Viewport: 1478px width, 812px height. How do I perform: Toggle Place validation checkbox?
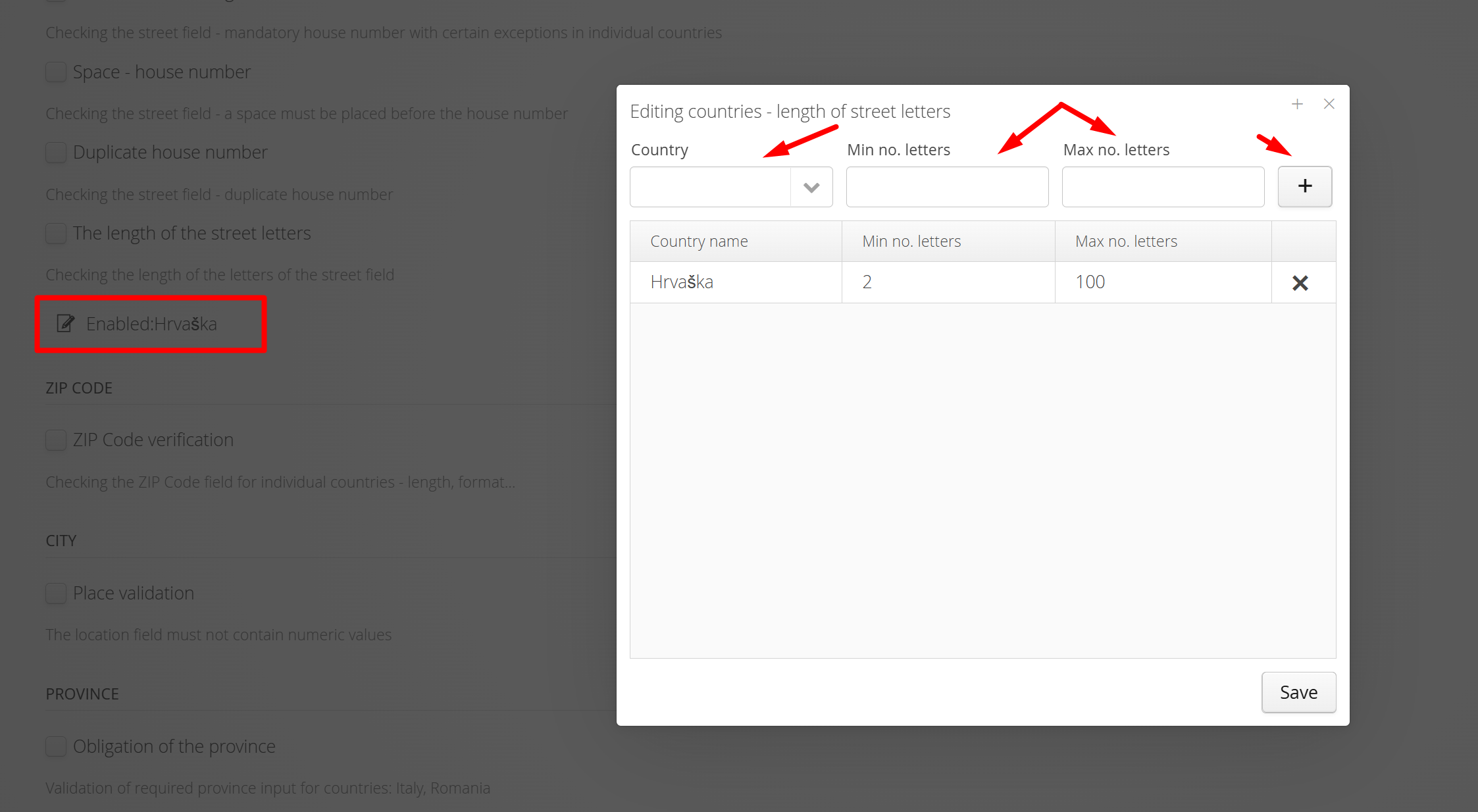tap(56, 593)
